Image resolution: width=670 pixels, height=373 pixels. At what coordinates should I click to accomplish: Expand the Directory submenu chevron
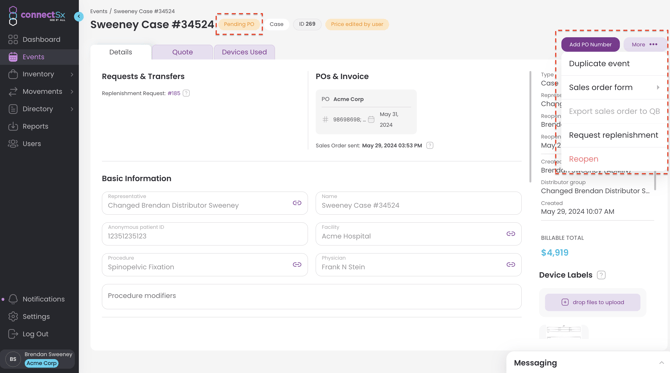(x=72, y=109)
